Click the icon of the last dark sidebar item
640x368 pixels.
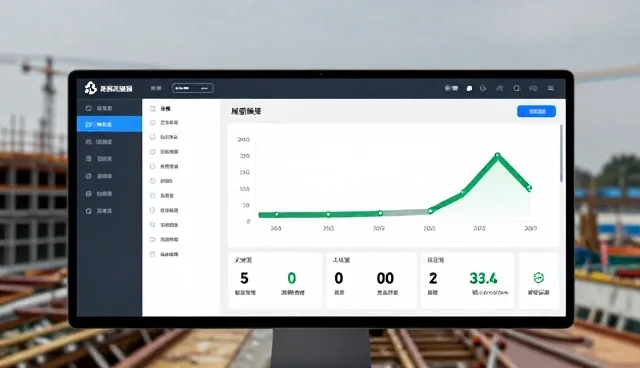(x=89, y=211)
